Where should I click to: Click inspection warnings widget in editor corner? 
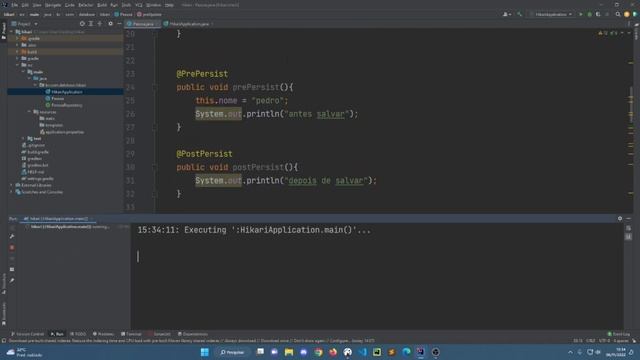tap(608, 33)
